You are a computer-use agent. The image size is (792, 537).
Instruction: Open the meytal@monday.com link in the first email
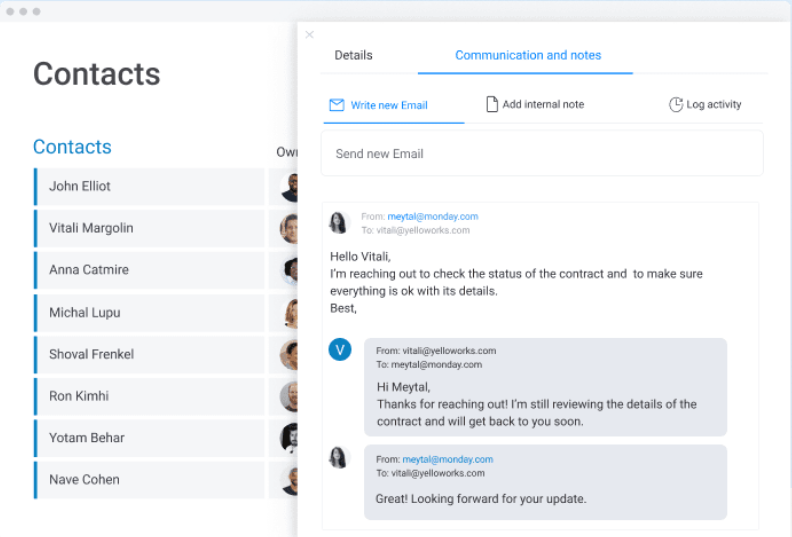[x=433, y=216]
